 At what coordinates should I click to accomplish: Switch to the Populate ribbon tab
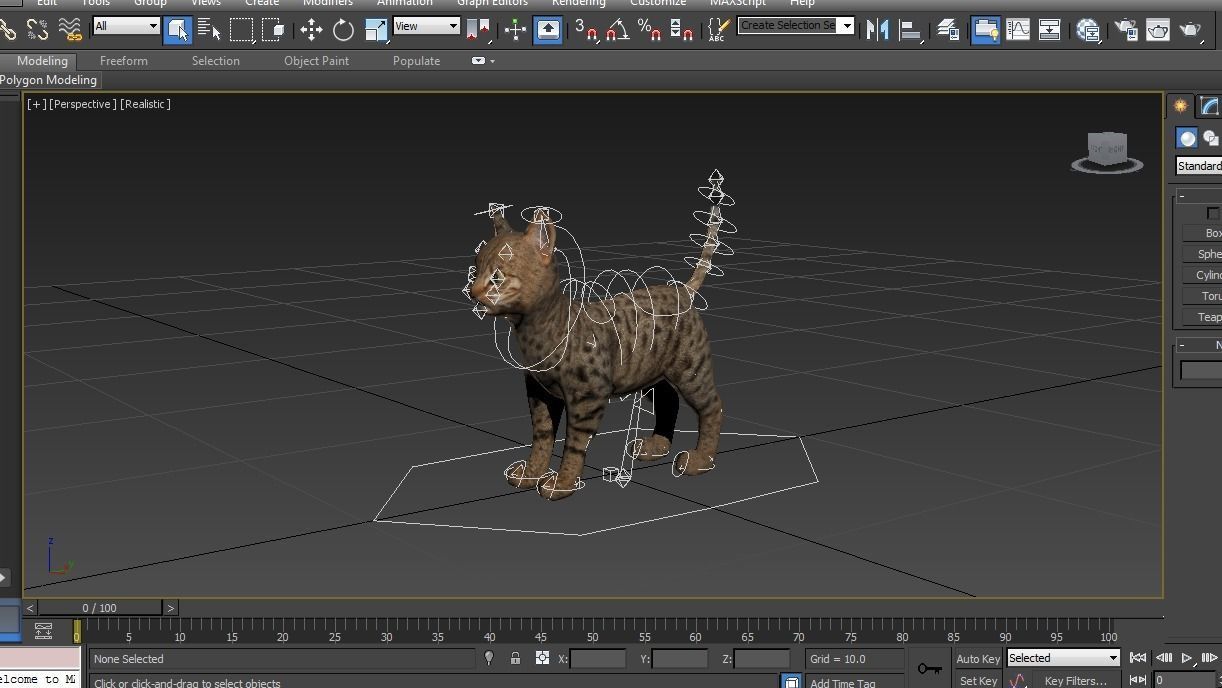[416, 61]
